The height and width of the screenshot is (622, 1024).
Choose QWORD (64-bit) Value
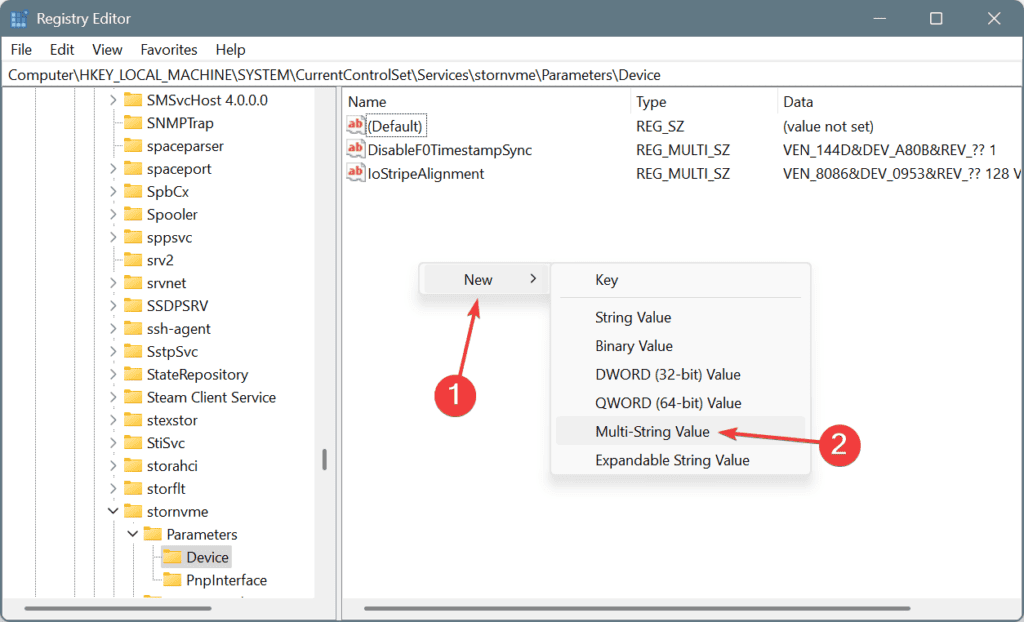point(680,403)
